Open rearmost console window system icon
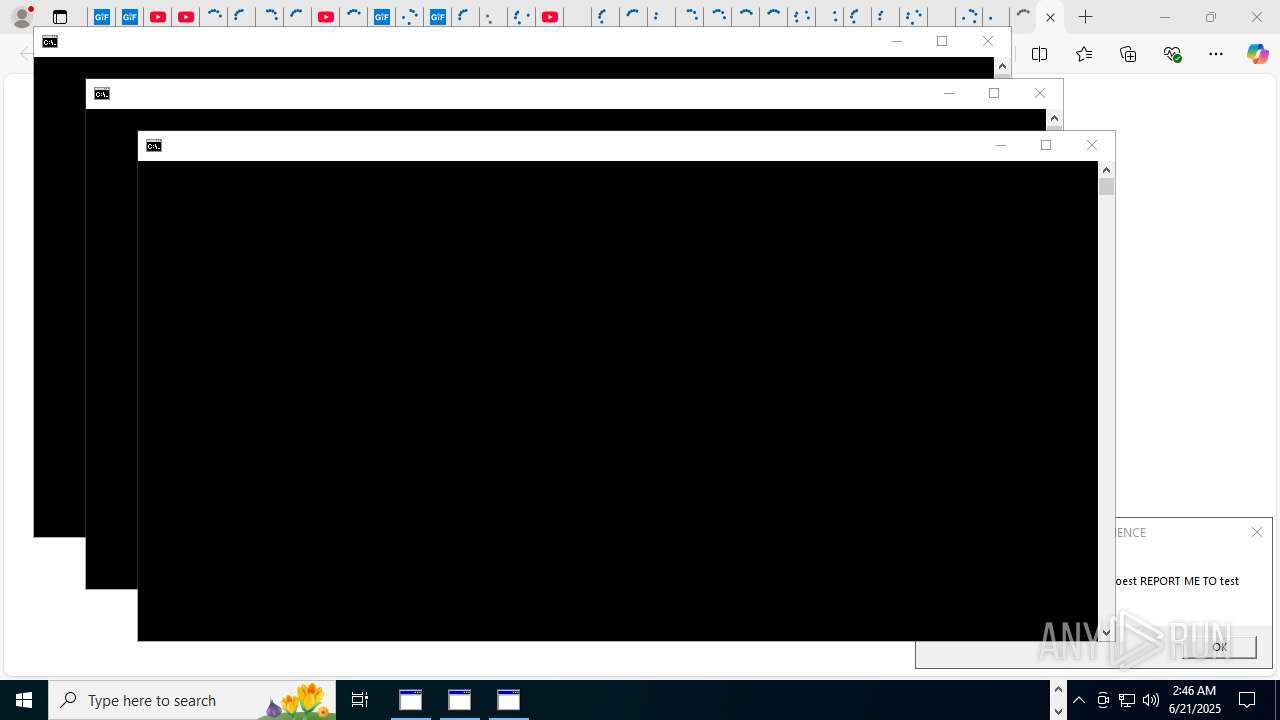Image resolution: width=1280 pixels, height=720 pixels. (50, 42)
